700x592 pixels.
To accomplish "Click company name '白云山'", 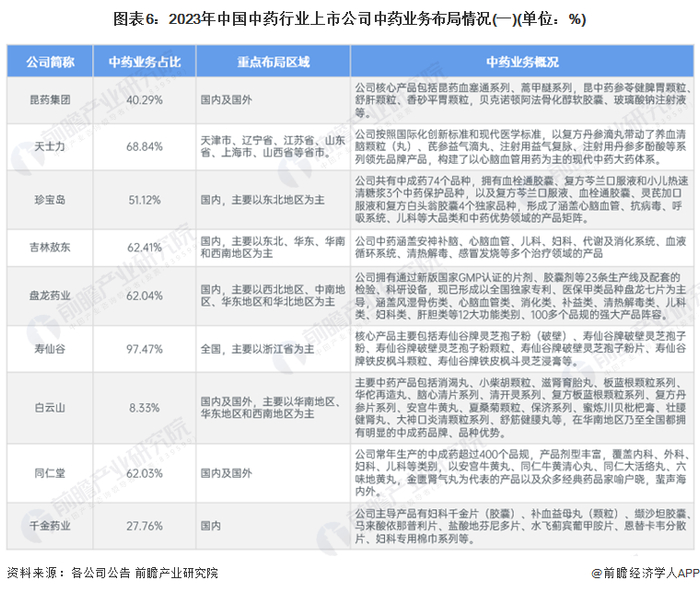I will (50, 408).
